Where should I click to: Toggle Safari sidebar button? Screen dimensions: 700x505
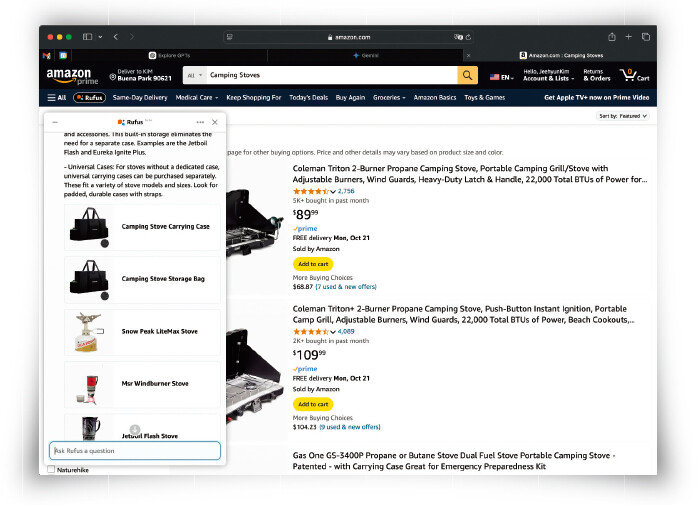[88, 37]
